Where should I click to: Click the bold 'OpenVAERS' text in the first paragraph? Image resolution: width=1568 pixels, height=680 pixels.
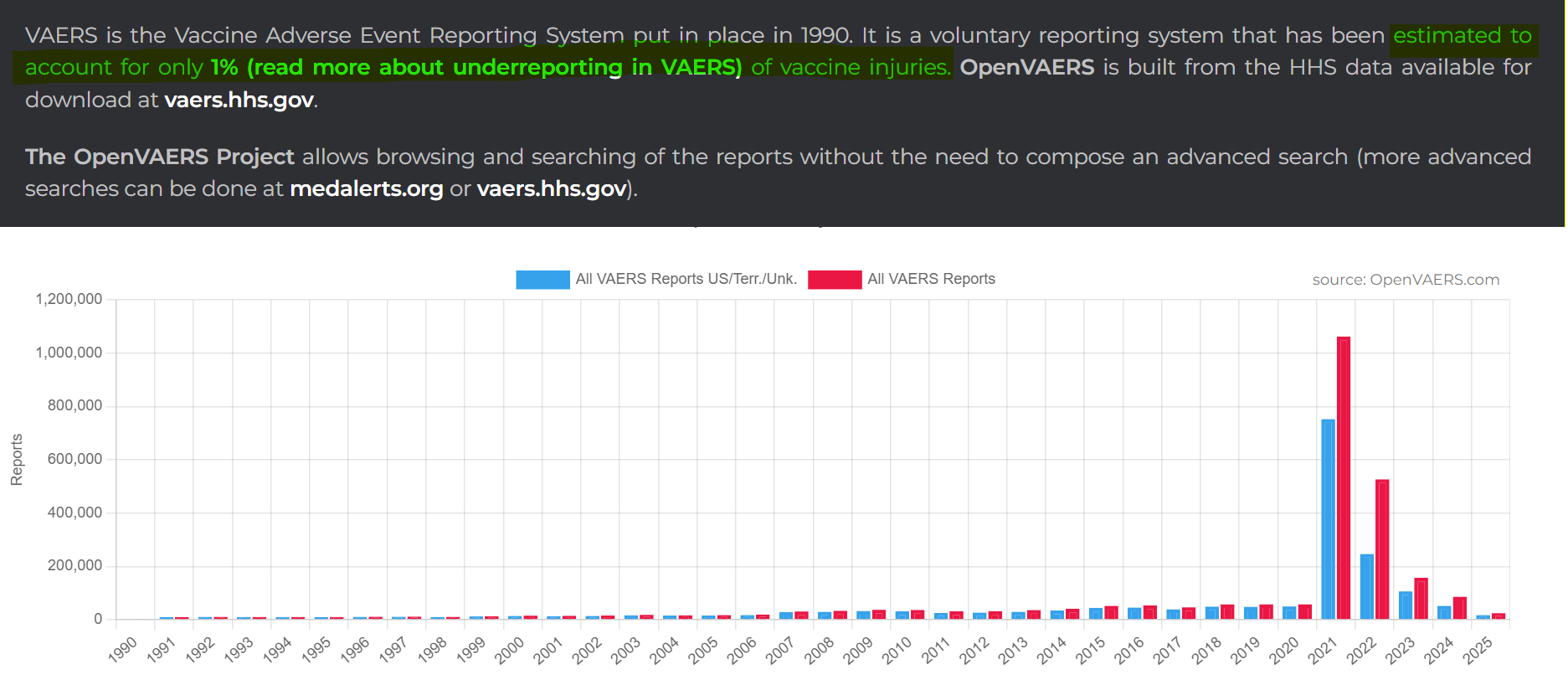tap(1027, 67)
